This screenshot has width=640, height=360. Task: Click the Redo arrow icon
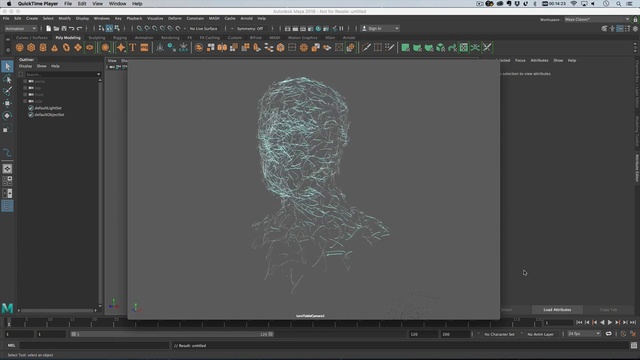80,29
